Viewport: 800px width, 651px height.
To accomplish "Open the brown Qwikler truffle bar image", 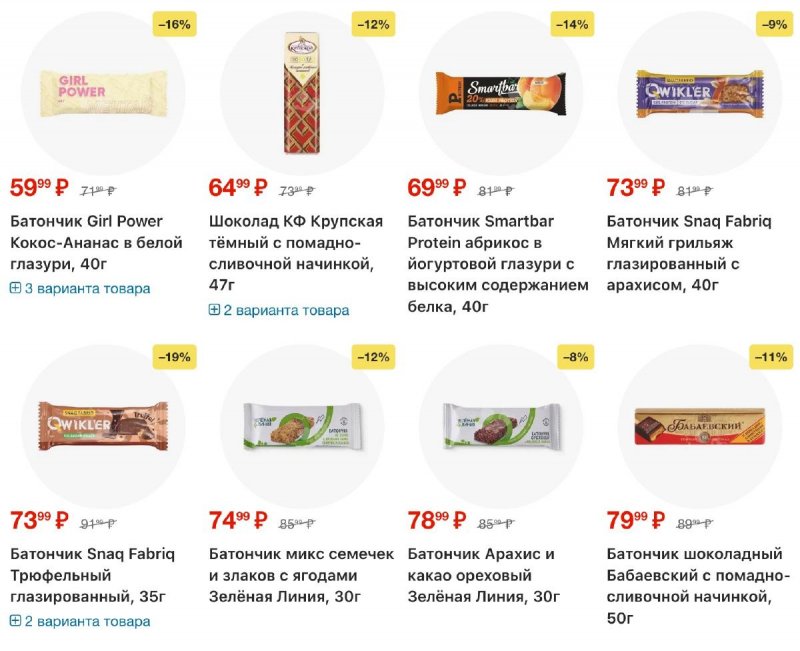I will pyautogui.click(x=103, y=425).
